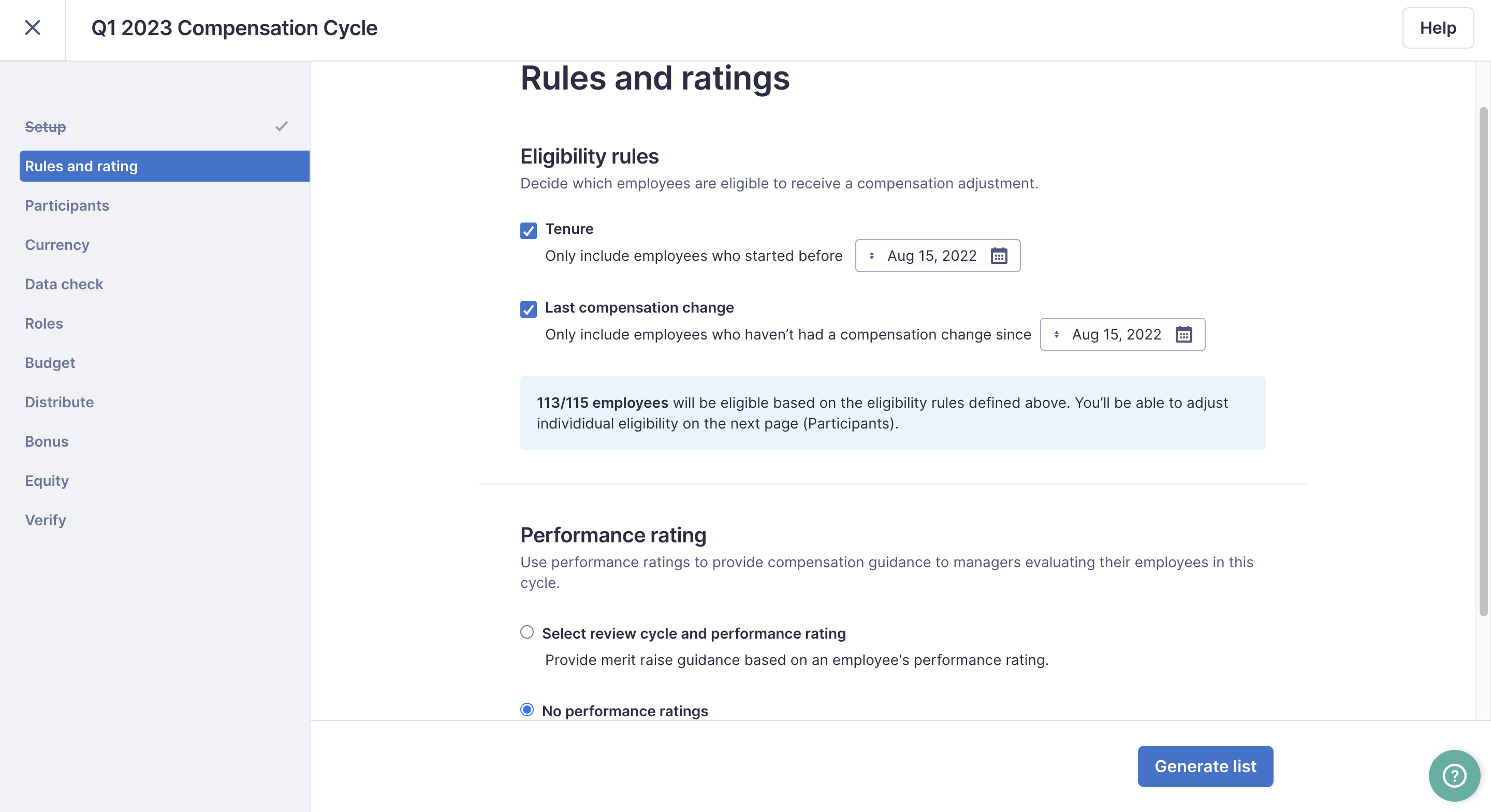
Task: Open calendar picker for the Tenure date
Action: pyautogui.click(x=1001, y=255)
